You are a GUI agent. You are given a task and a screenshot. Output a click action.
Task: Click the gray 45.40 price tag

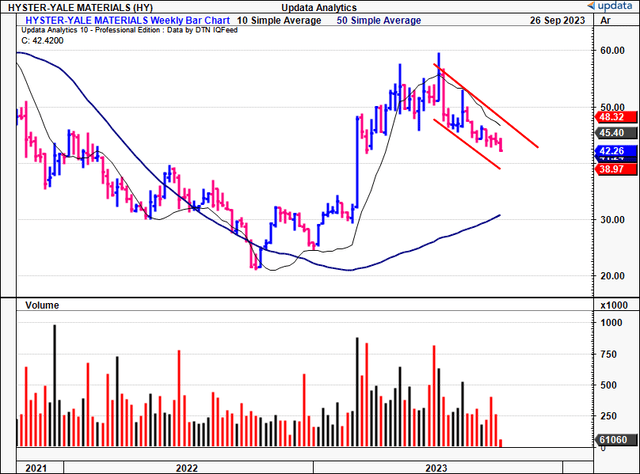click(x=616, y=133)
